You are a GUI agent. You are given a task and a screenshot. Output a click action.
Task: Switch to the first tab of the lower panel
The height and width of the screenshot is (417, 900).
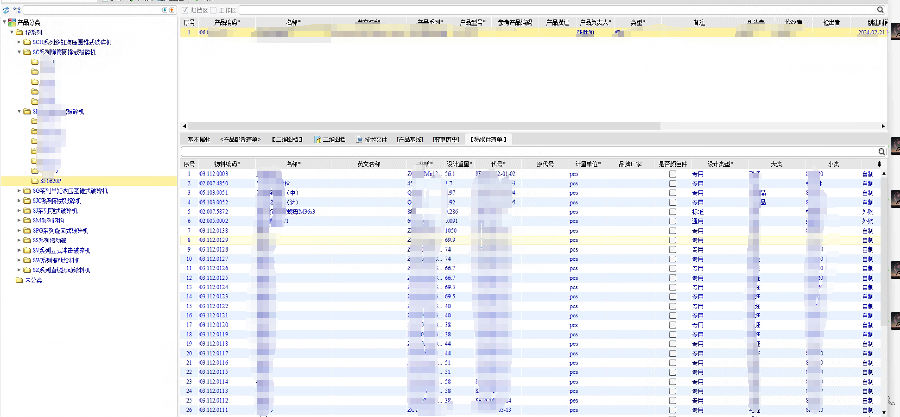(198, 139)
